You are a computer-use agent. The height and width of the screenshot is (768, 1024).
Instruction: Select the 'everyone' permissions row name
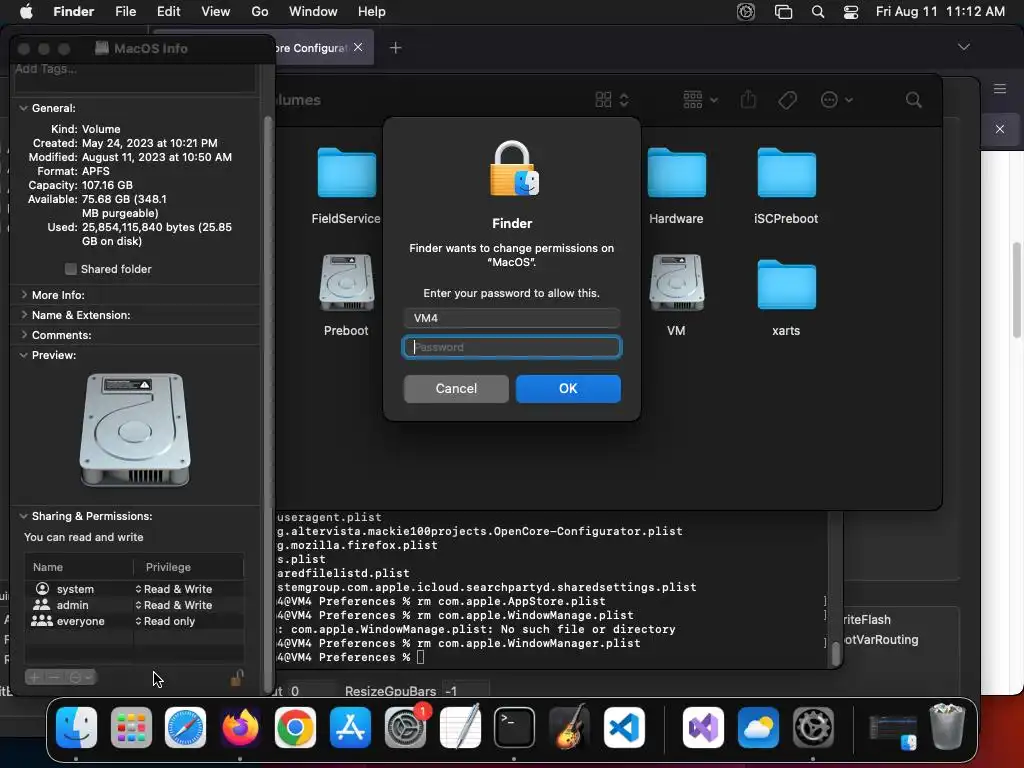[80, 621]
